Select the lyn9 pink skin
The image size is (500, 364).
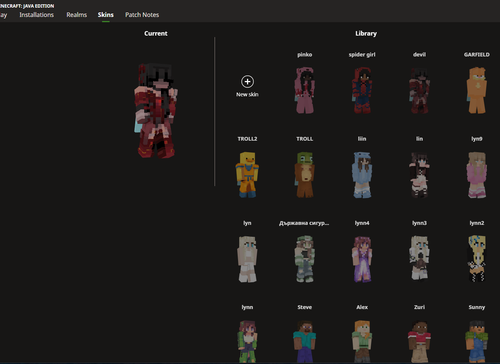tap(477, 175)
